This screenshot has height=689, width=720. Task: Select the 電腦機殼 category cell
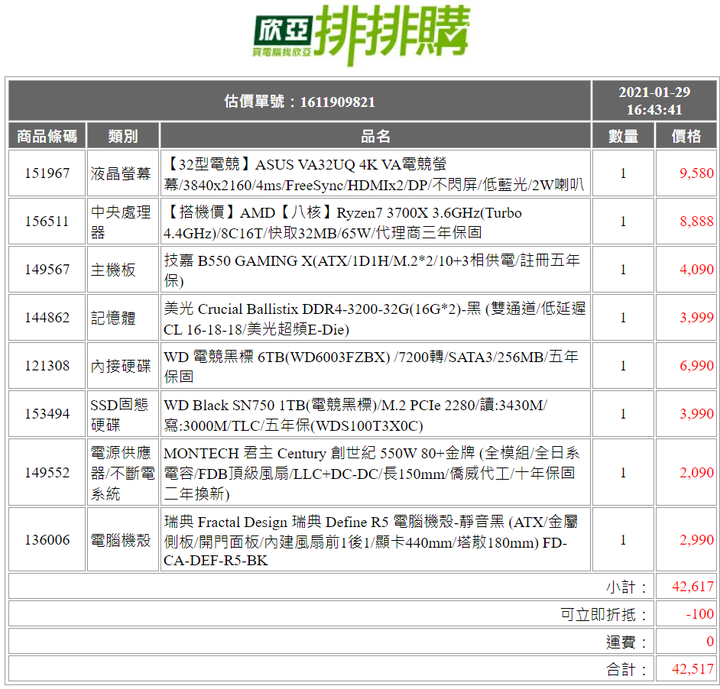(123, 540)
